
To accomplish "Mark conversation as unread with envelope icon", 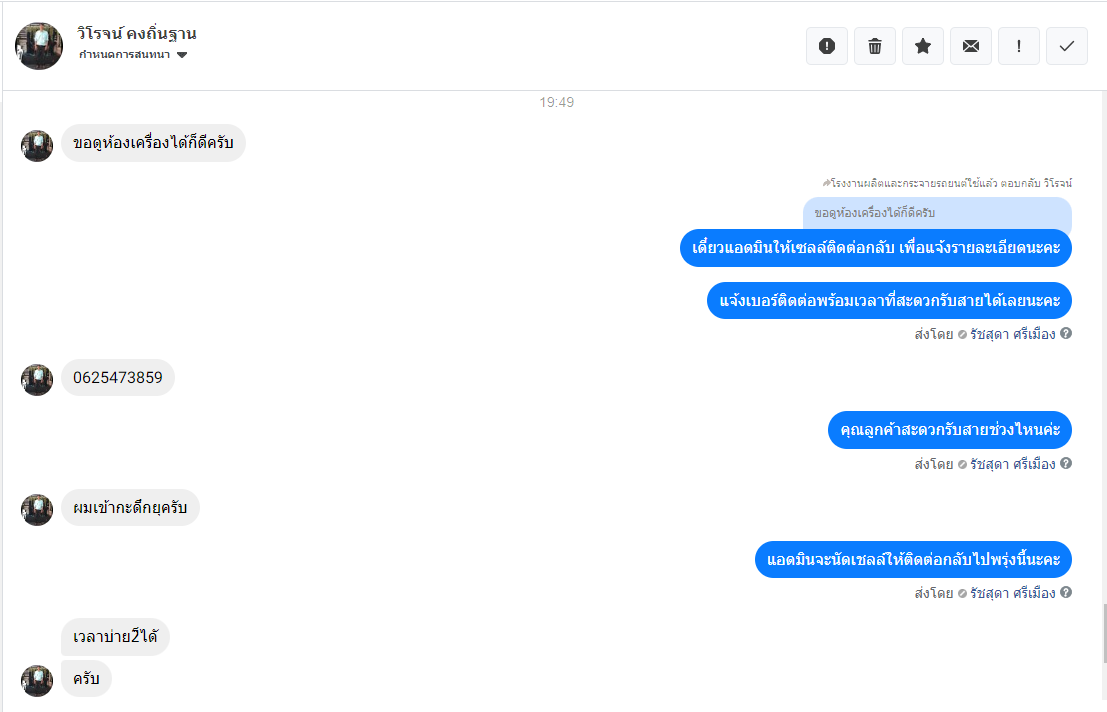I will point(971,46).
